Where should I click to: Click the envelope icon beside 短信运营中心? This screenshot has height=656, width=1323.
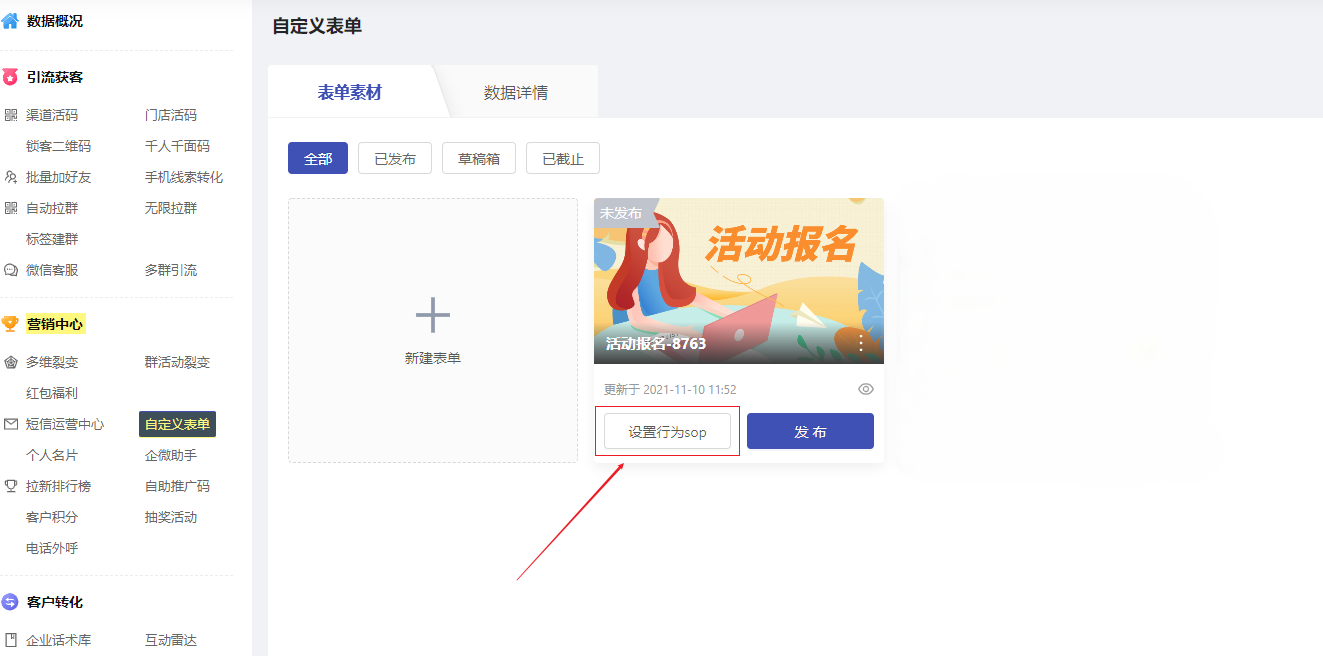[x=11, y=424]
